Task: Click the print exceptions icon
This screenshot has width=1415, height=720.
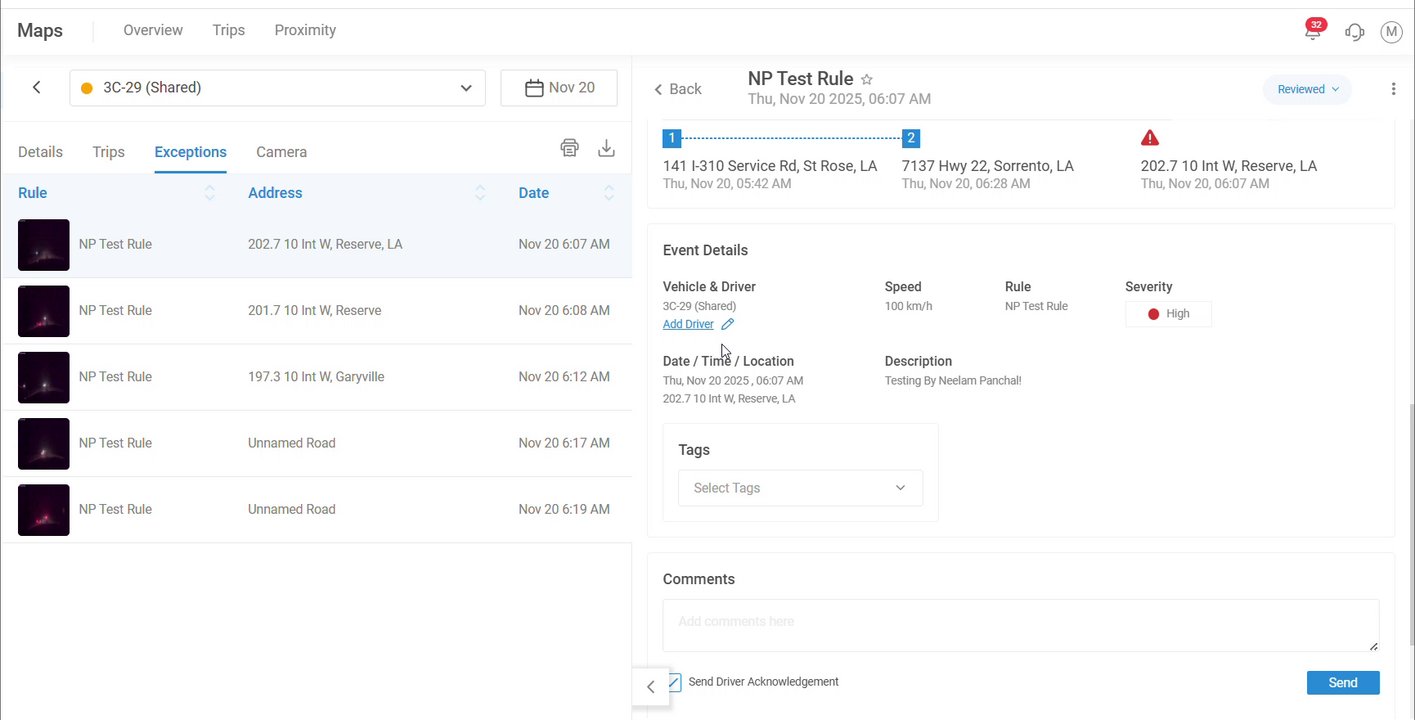Action: (x=569, y=148)
